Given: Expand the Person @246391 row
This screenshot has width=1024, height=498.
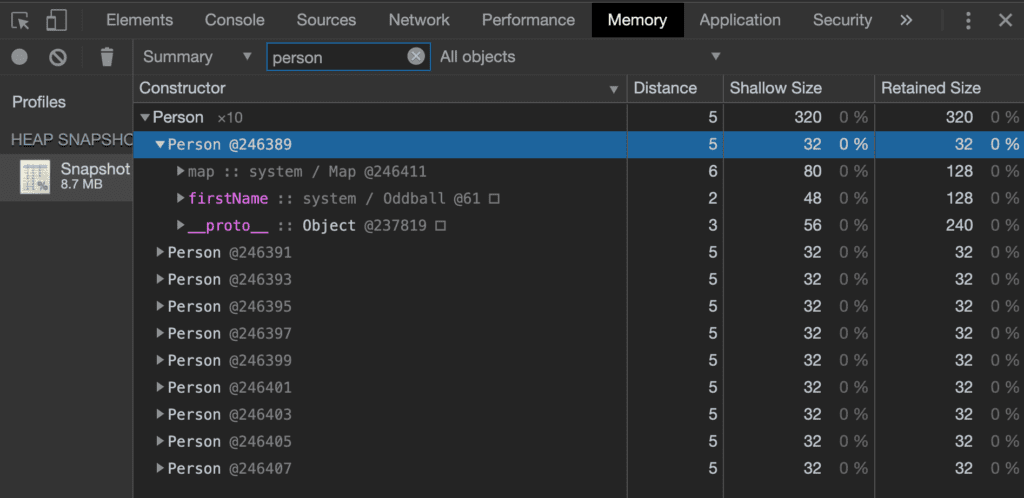Looking at the screenshot, I should (160, 253).
